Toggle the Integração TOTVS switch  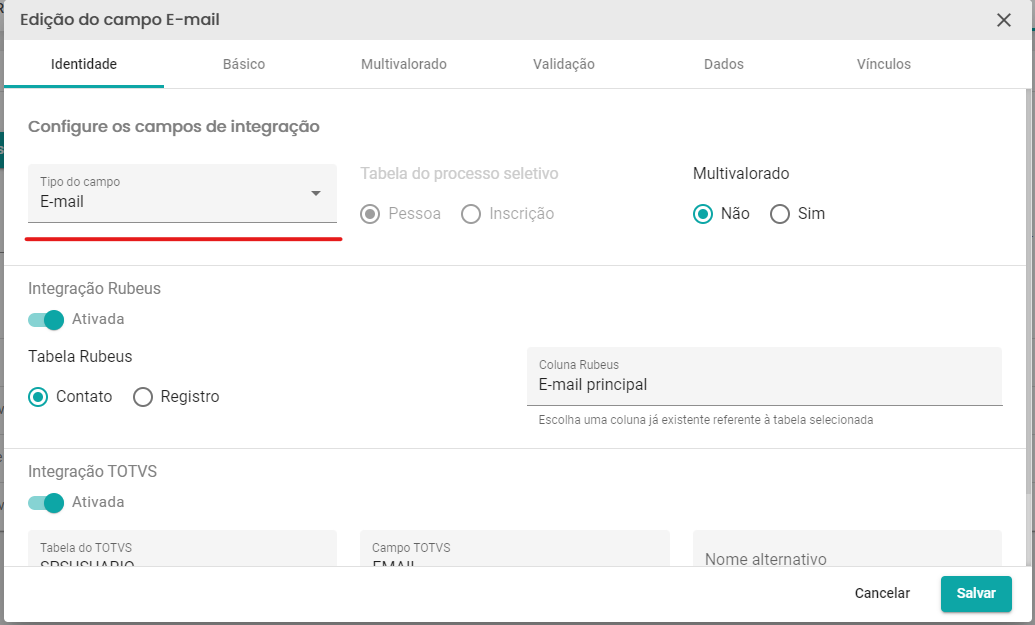[x=46, y=502]
